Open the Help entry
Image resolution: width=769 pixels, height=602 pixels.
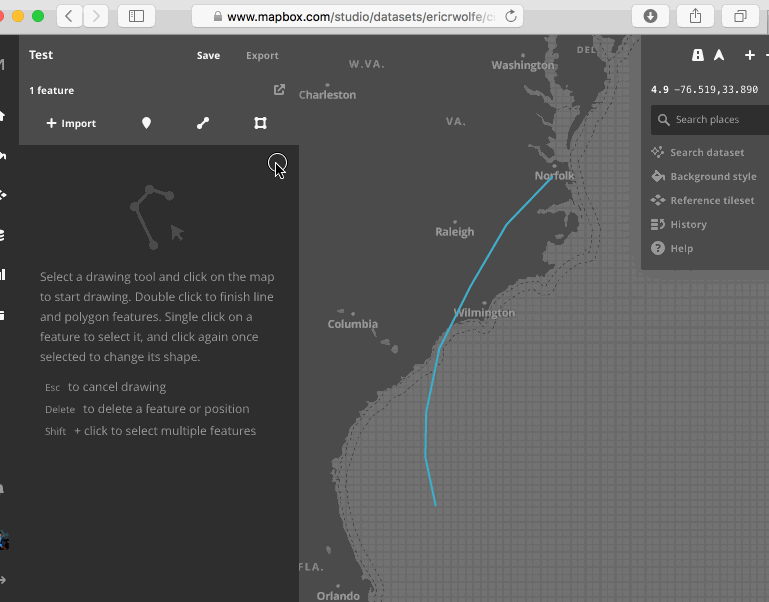click(672, 248)
